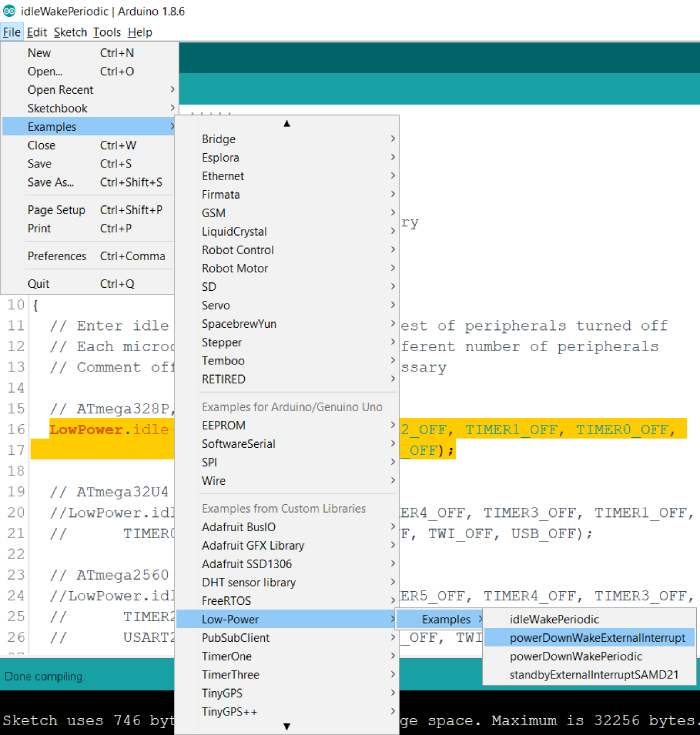Click the highlighted LowPower.idle code text
Viewport: 700px width, 735px height.
[x=109, y=429]
